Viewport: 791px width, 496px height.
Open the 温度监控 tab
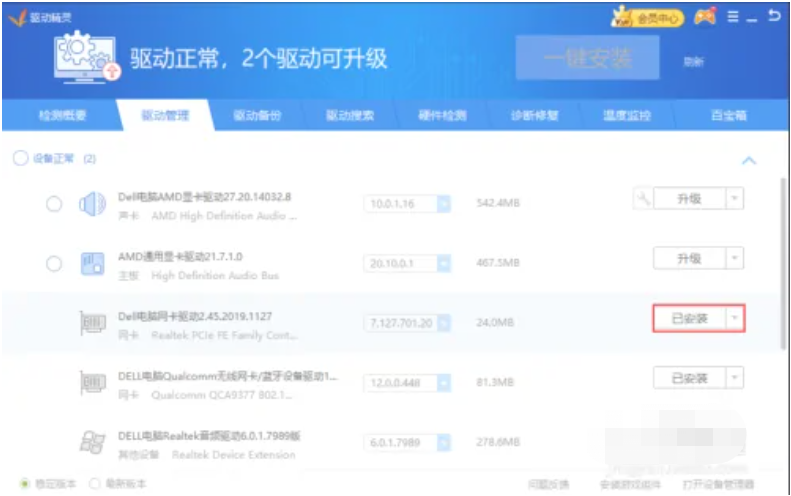(627, 115)
